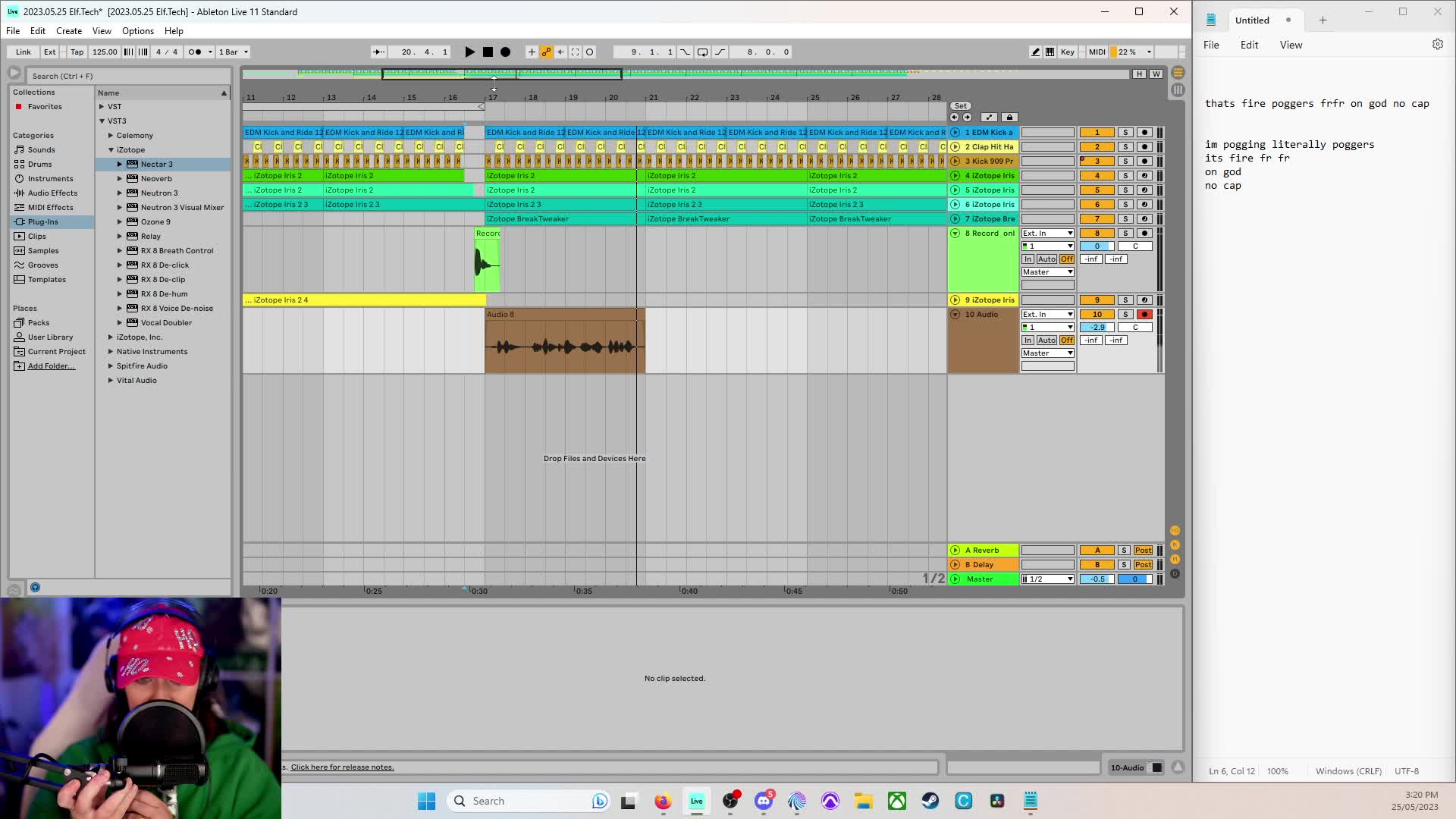
Task: Click the tempo field 125.00
Action: click(105, 52)
